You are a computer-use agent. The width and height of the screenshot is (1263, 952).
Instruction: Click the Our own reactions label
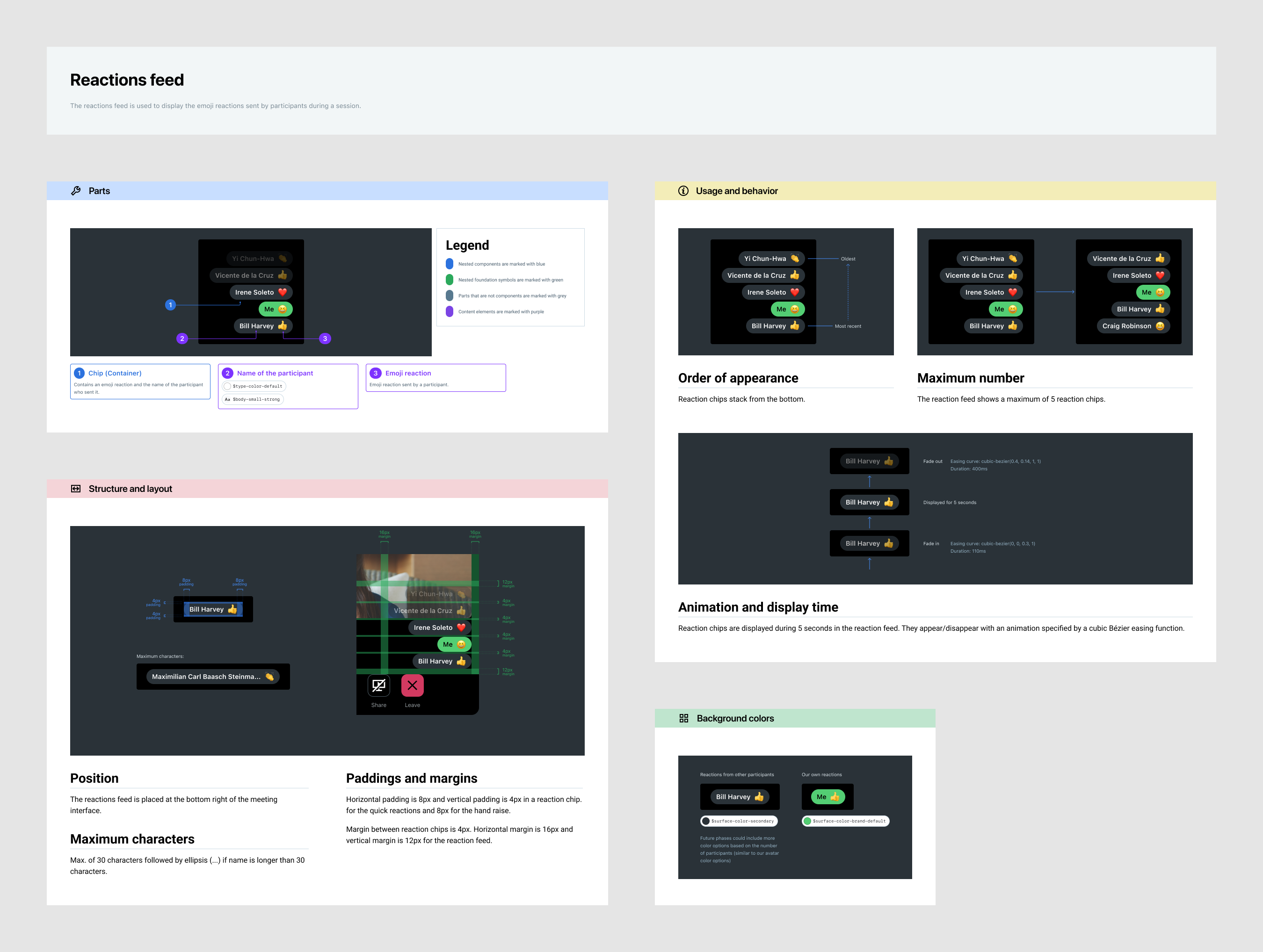821,774
